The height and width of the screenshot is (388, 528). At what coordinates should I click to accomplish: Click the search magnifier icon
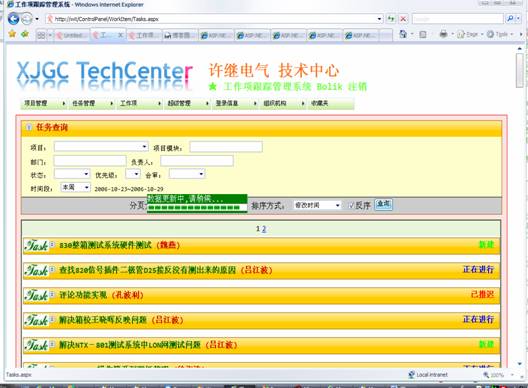[510, 19]
